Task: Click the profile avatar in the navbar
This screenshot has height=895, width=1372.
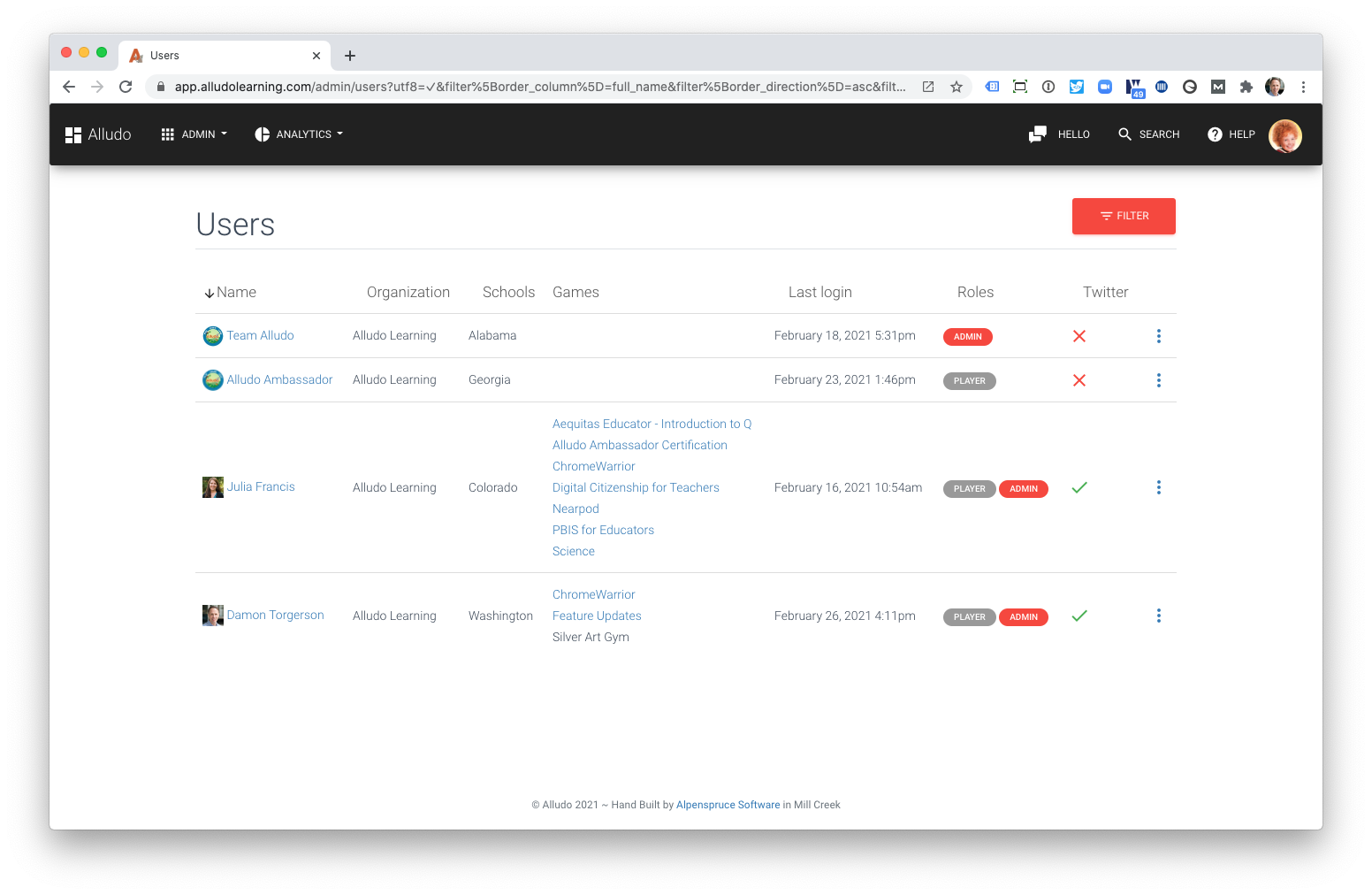Action: [x=1285, y=135]
